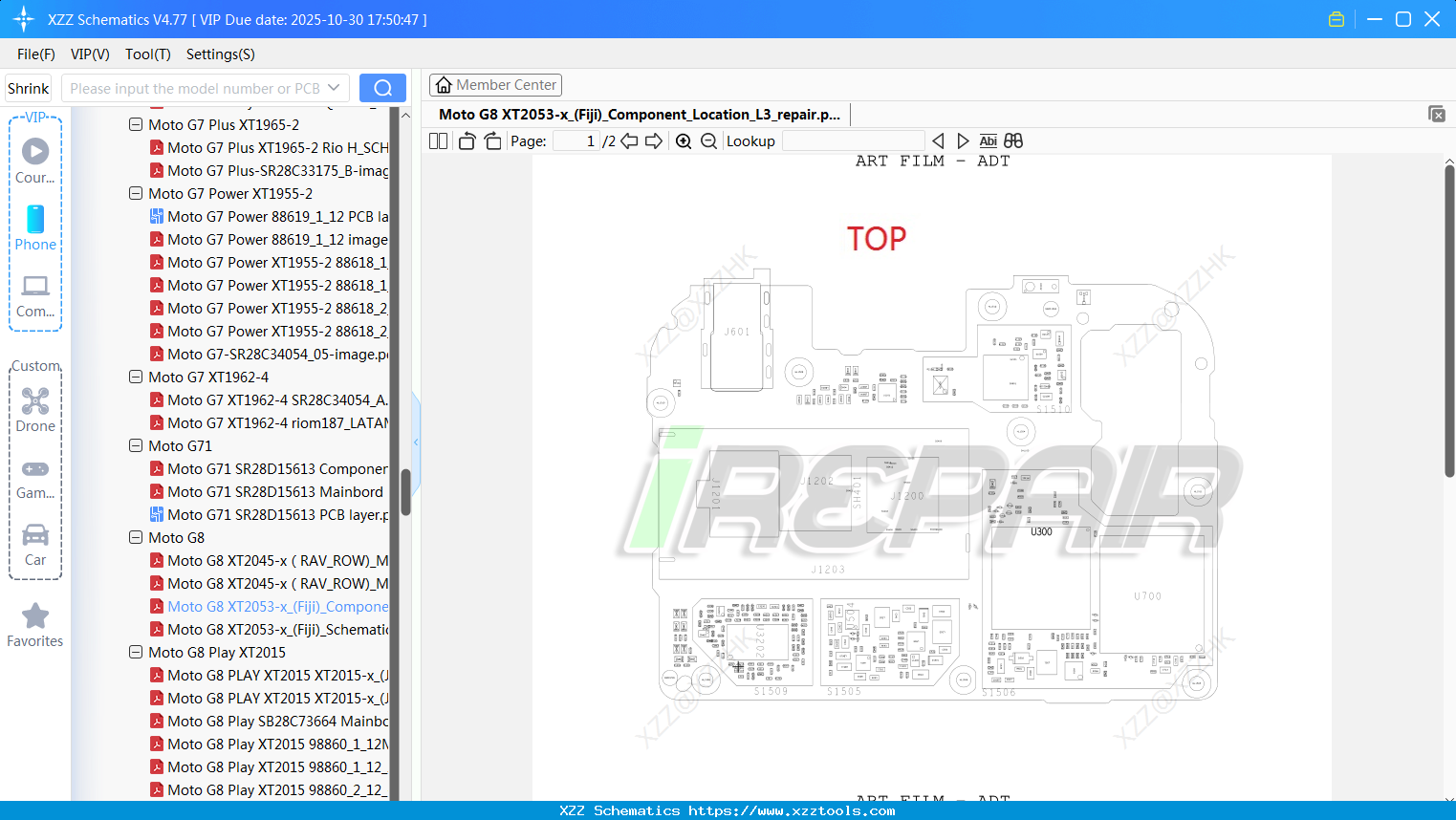The height and width of the screenshot is (820, 1456).
Task: Click the Member Center button
Action: pos(495,84)
